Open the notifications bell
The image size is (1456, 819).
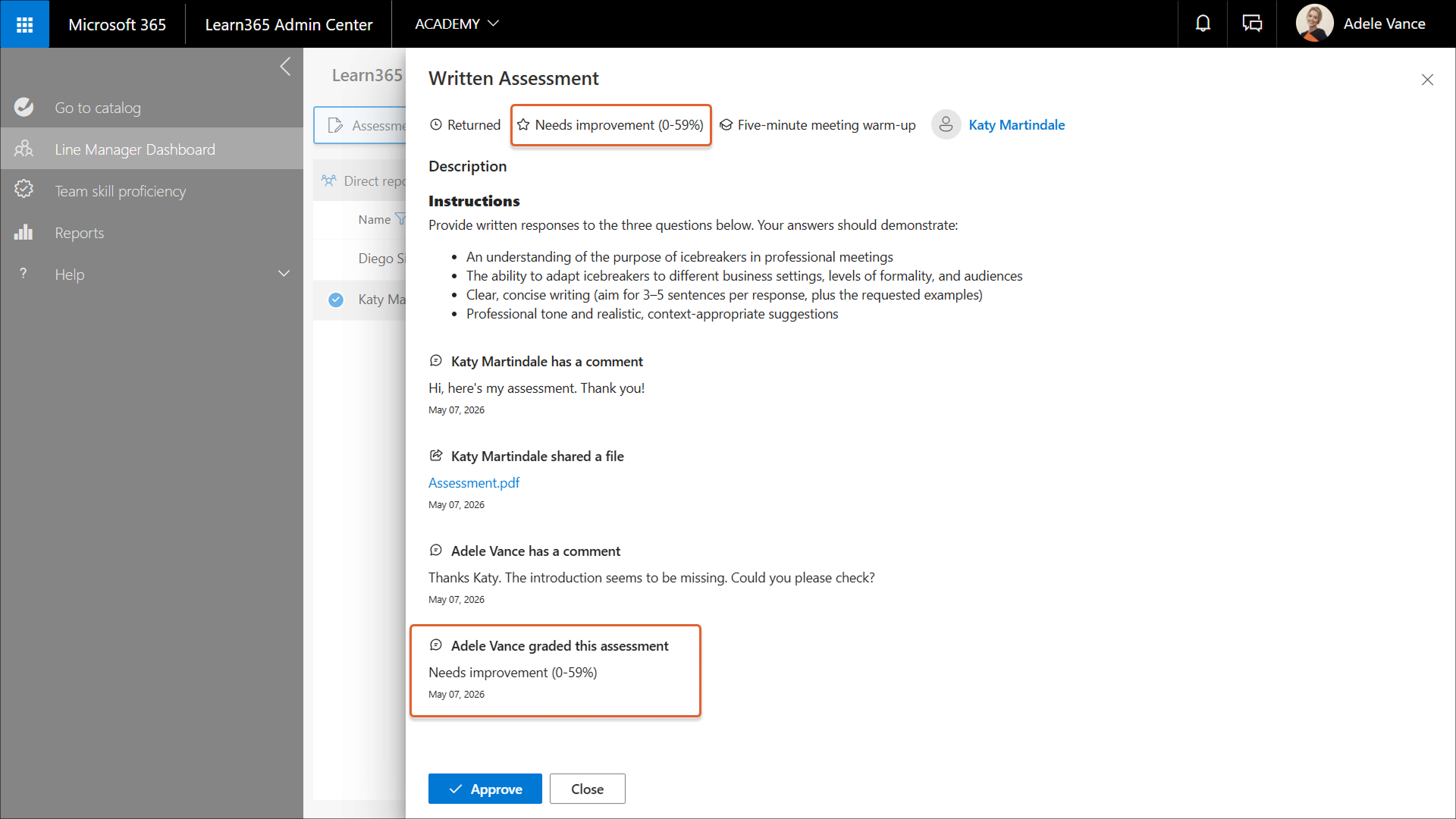click(x=1203, y=24)
